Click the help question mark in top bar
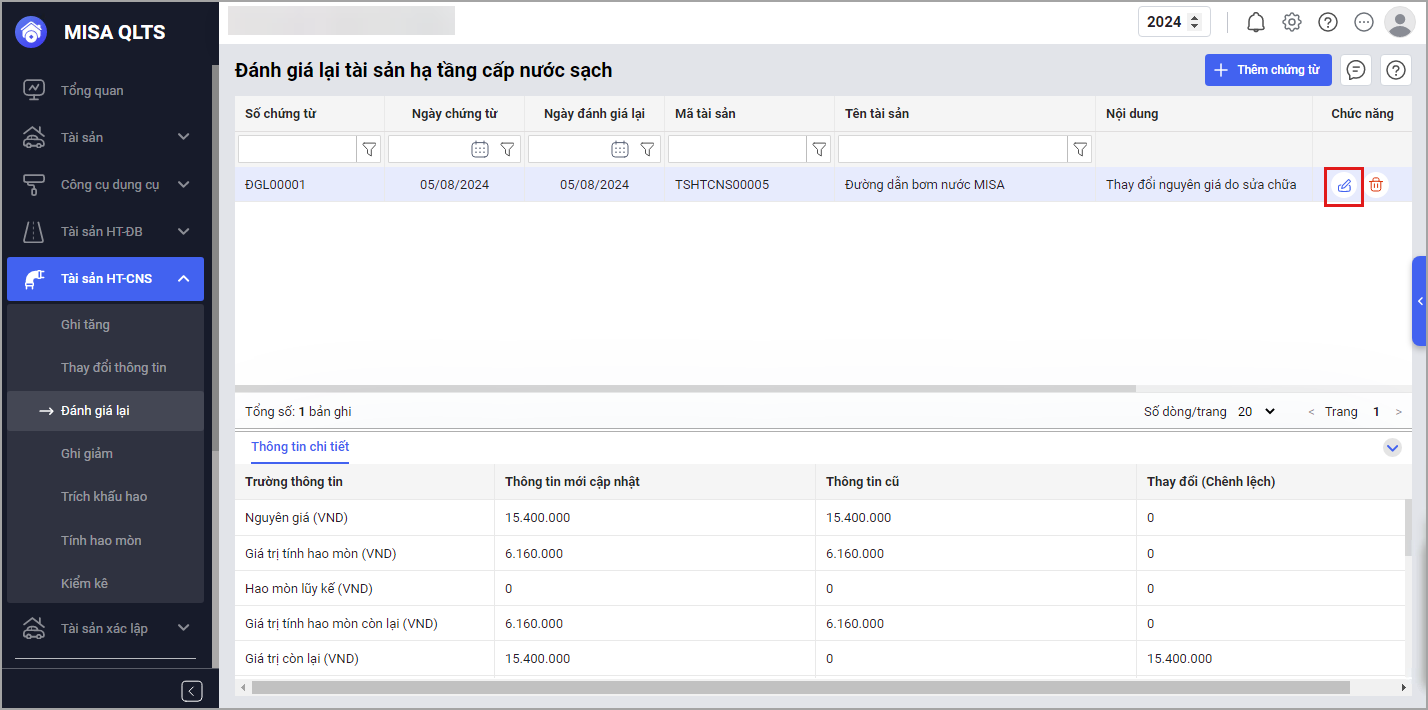The image size is (1428, 710). point(1328,22)
